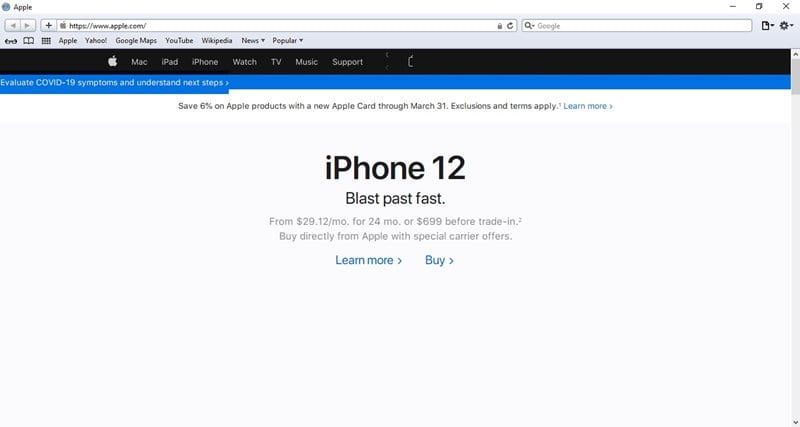Click the Buy link for iPhone 12

pyautogui.click(x=439, y=260)
